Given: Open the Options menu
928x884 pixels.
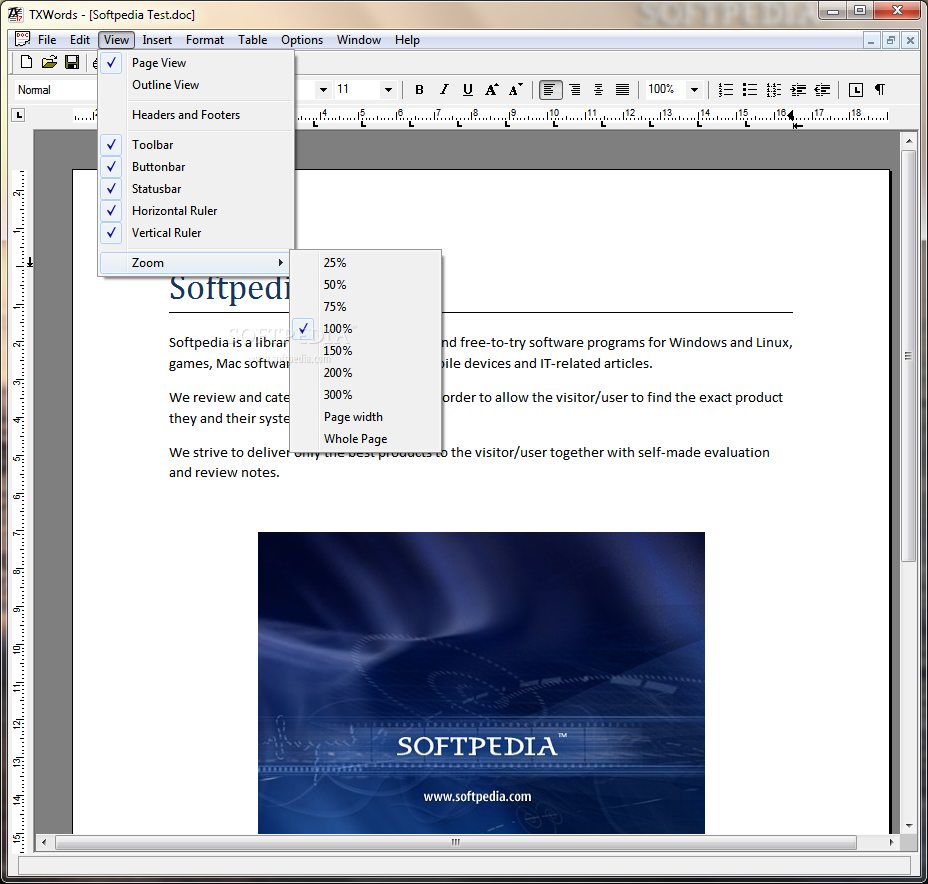Looking at the screenshot, I should 302,40.
